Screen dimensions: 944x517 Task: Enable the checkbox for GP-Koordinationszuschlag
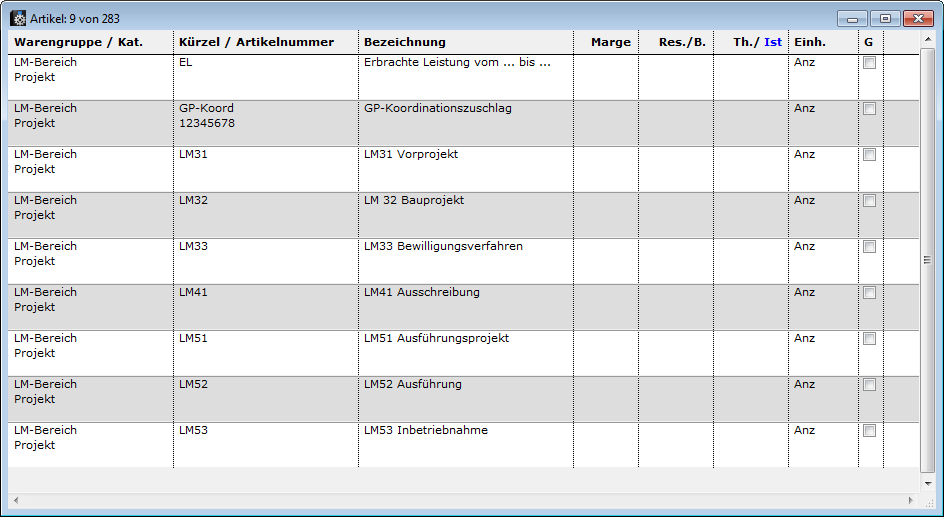click(869, 109)
